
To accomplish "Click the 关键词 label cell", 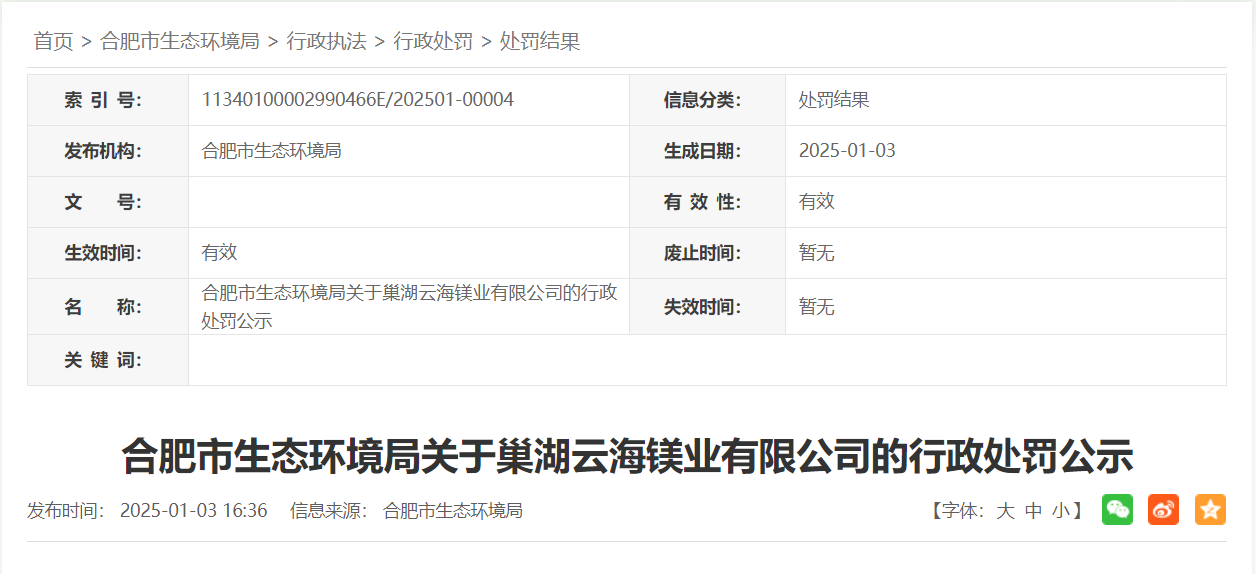I will coord(108,360).
